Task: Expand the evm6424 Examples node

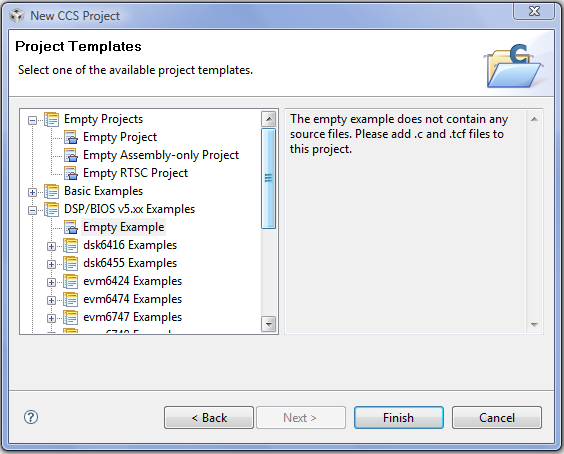Action: pyautogui.click(x=51, y=282)
